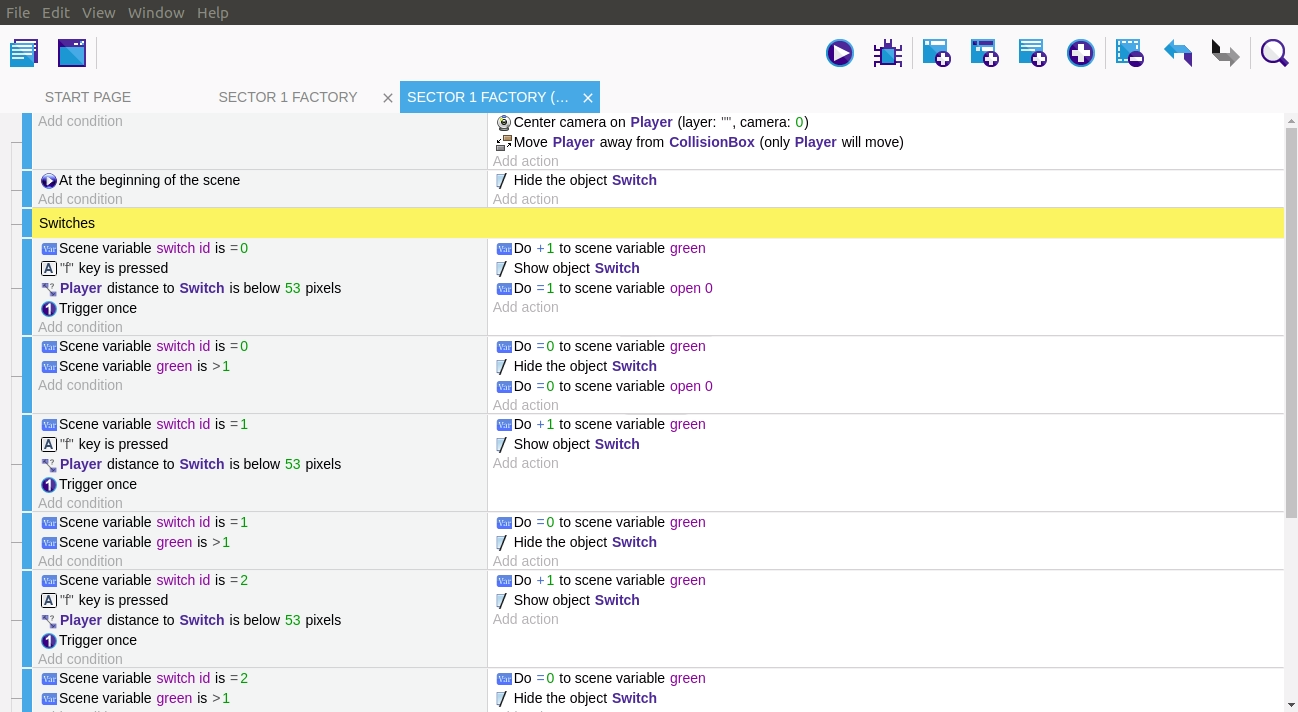Remove the selected event with the minus icon
The image size is (1298, 712).
[x=1129, y=53]
